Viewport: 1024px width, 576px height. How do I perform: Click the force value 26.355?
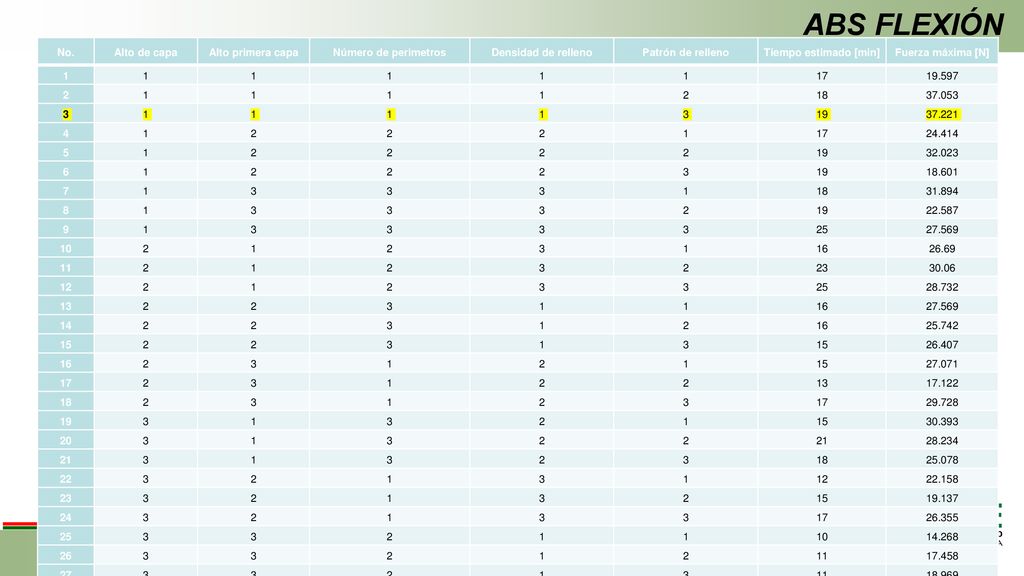coord(942,518)
